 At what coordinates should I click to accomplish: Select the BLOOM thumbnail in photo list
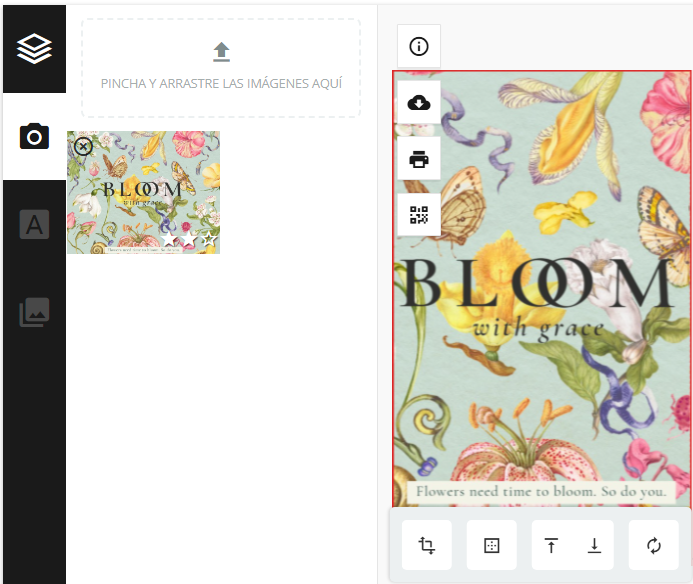[143, 192]
